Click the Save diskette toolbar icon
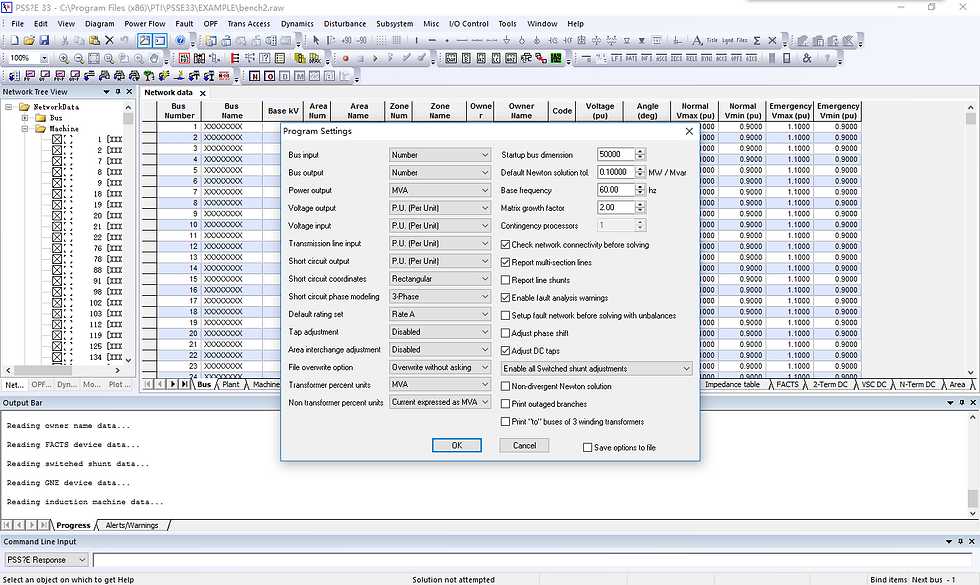The width and height of the screenshot is (980, 585). (44, 41)
